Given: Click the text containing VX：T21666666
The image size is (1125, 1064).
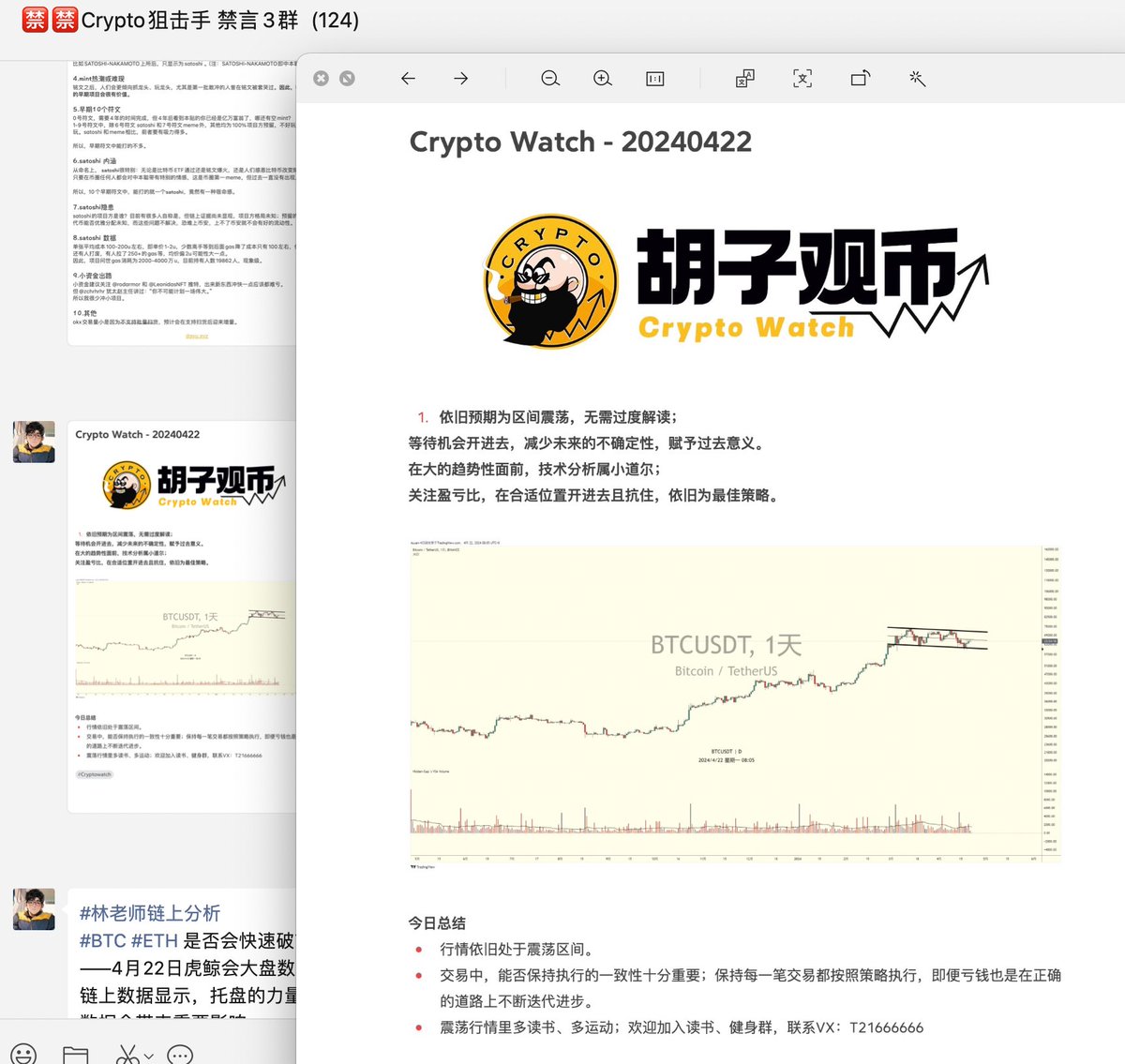Looking at the screenshot, I should (x=682, y=1027).
